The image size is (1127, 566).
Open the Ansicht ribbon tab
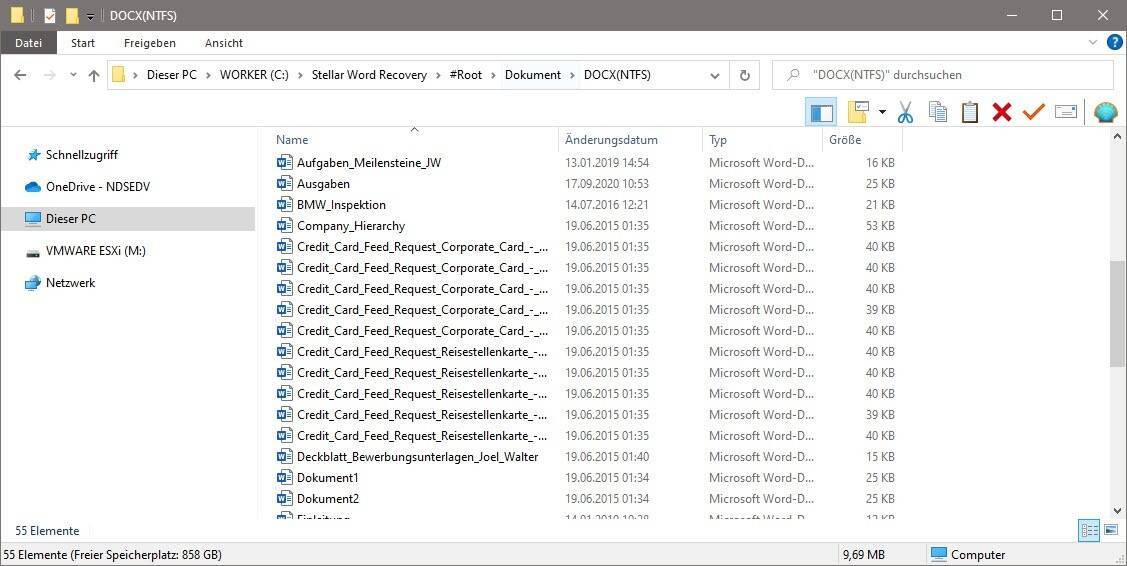tap(224, 43)
